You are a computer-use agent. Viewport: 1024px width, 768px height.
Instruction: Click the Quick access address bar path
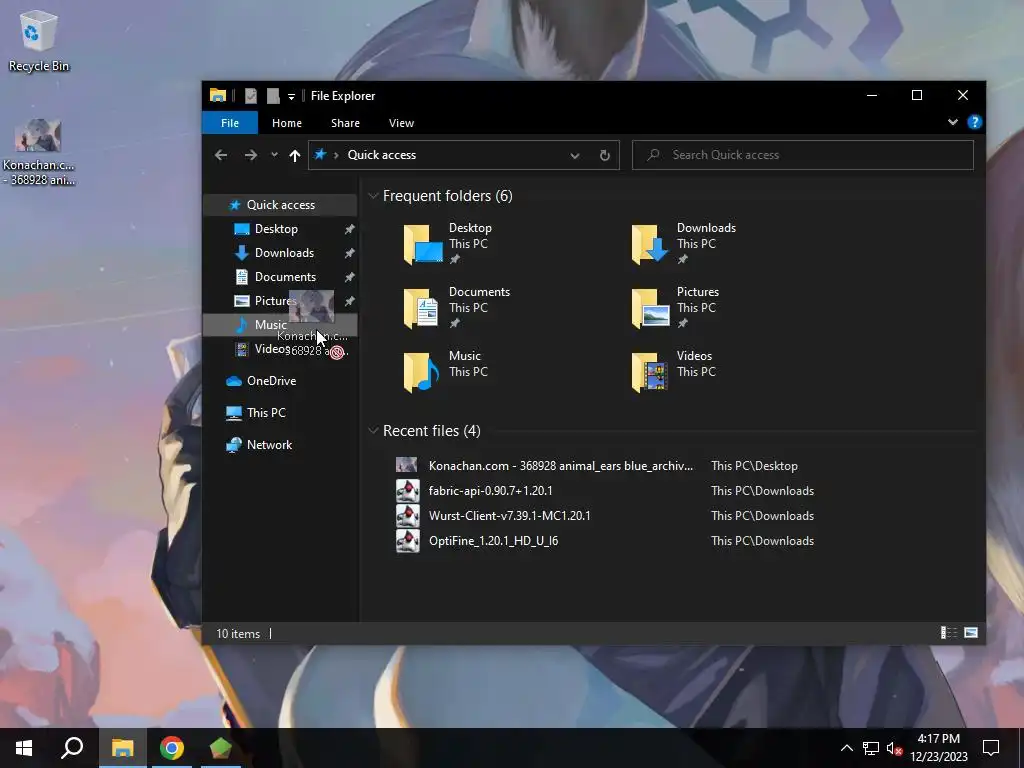coord(381,155)
